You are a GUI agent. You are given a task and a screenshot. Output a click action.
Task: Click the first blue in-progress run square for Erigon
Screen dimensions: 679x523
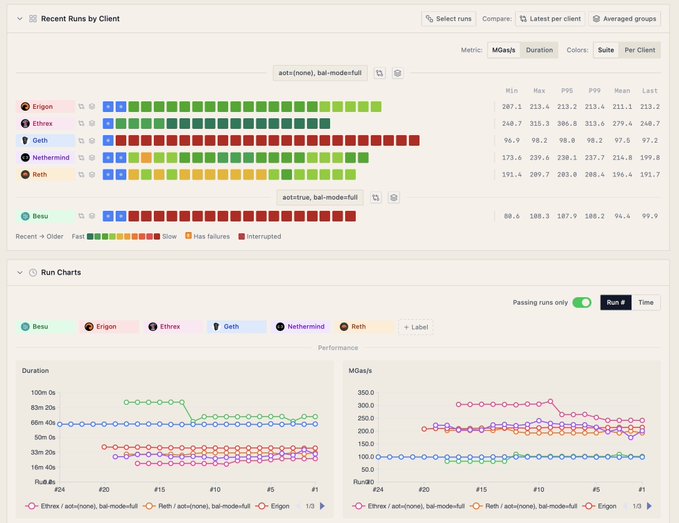108,107
